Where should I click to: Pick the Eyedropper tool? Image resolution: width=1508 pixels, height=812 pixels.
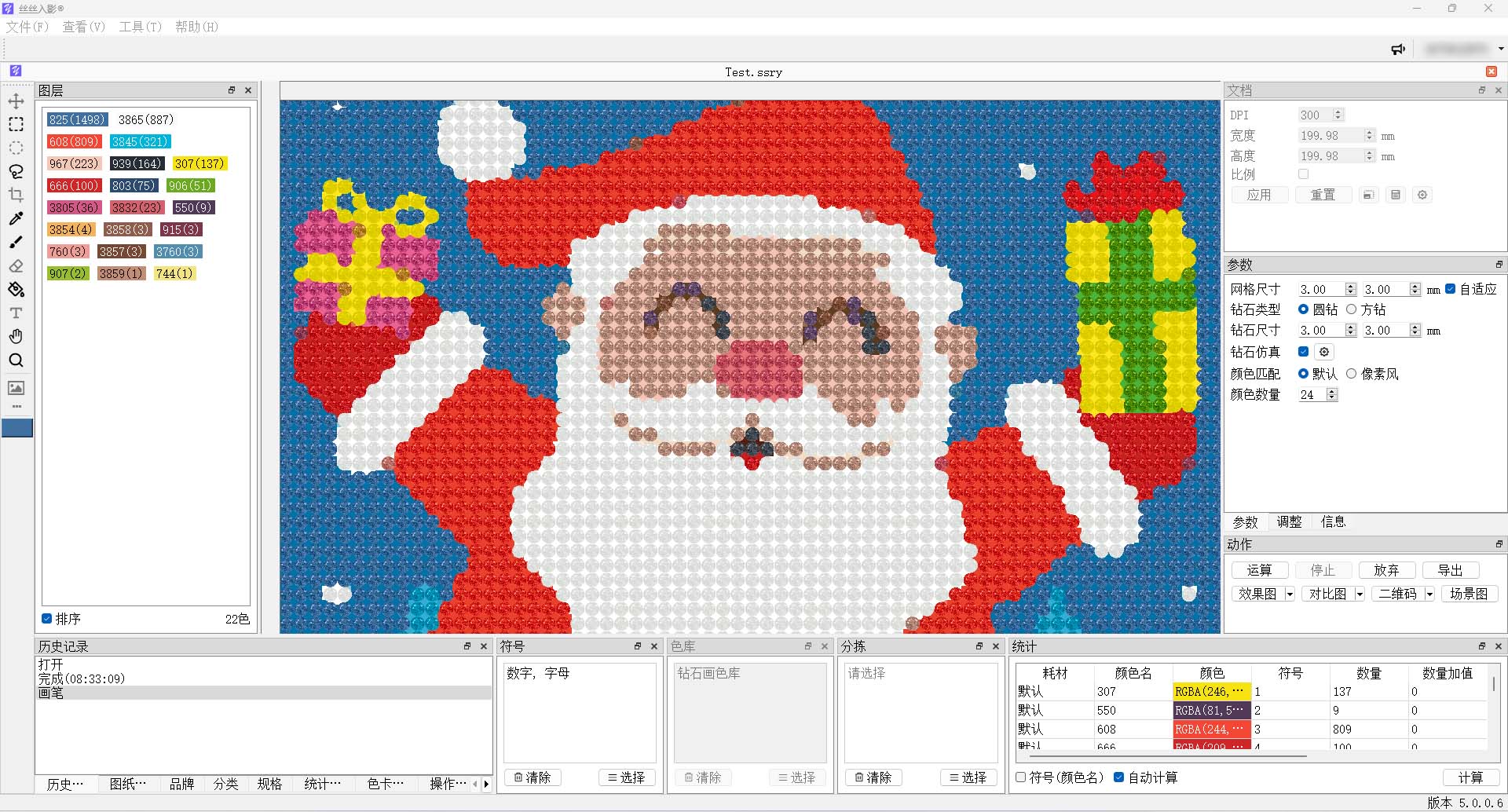[16, 219]
